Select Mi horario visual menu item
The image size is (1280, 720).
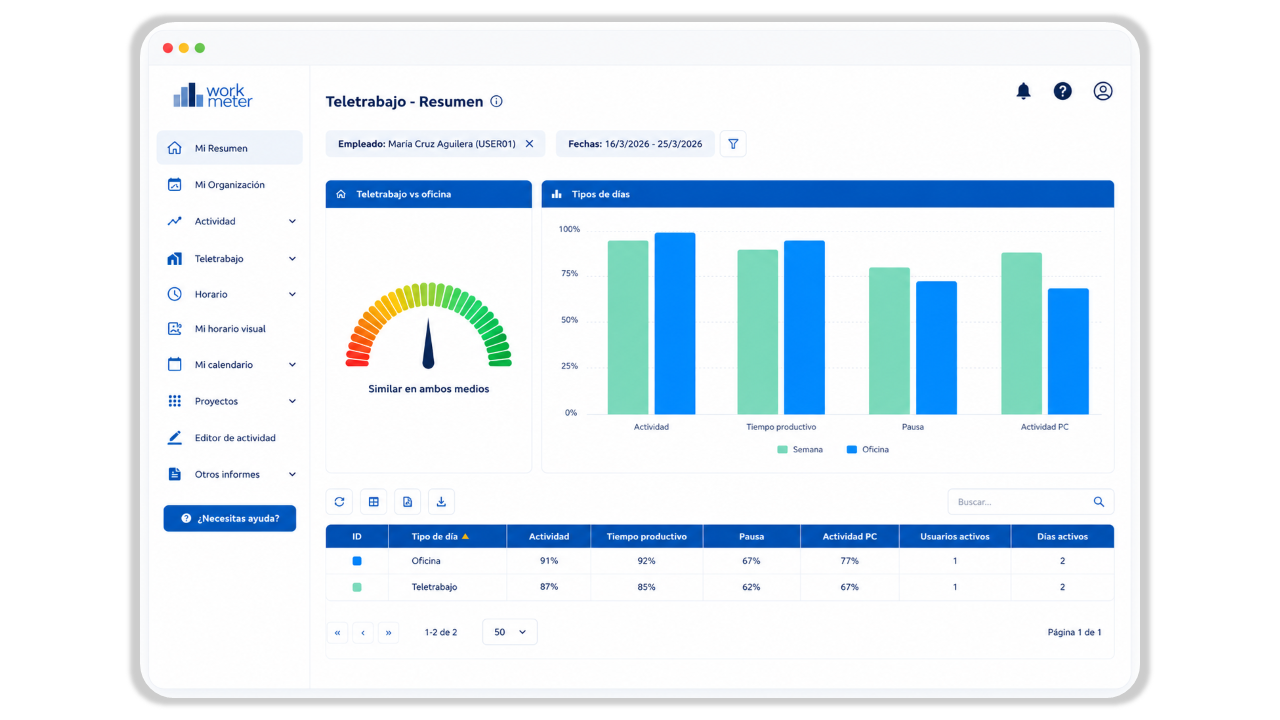click(x=230, y=329)
